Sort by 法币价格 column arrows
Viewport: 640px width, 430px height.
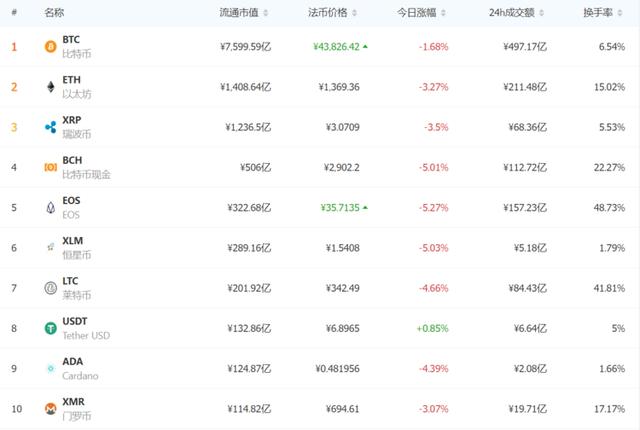[x=354, y=13]
